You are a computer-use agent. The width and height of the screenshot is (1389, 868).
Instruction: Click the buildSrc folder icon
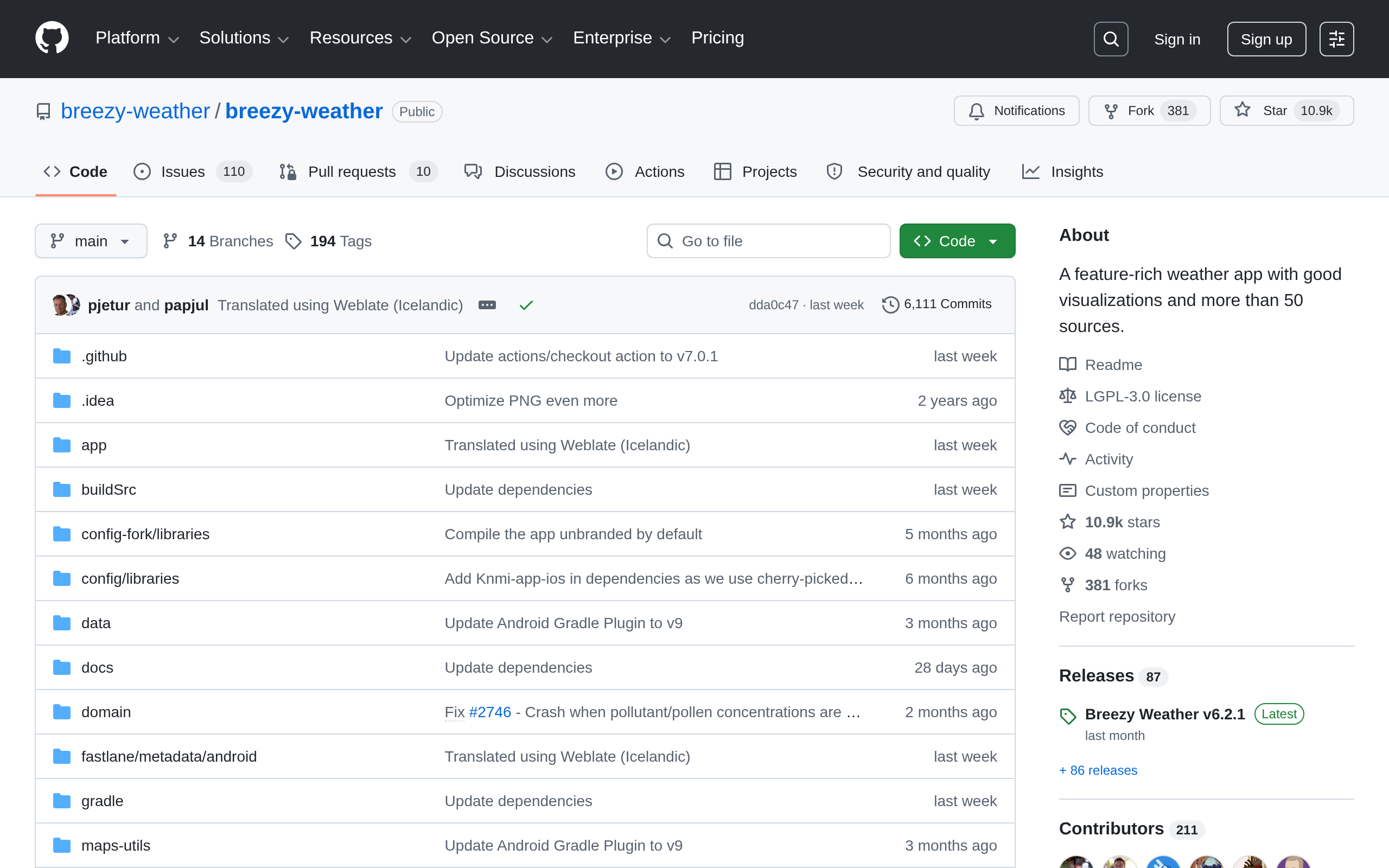[x=61, y=489]
